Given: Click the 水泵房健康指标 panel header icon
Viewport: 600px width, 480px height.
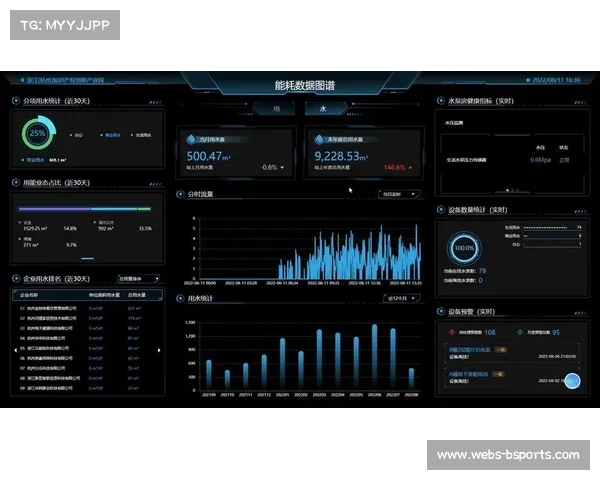Looking at the screenshot, I should coord(440,101).
